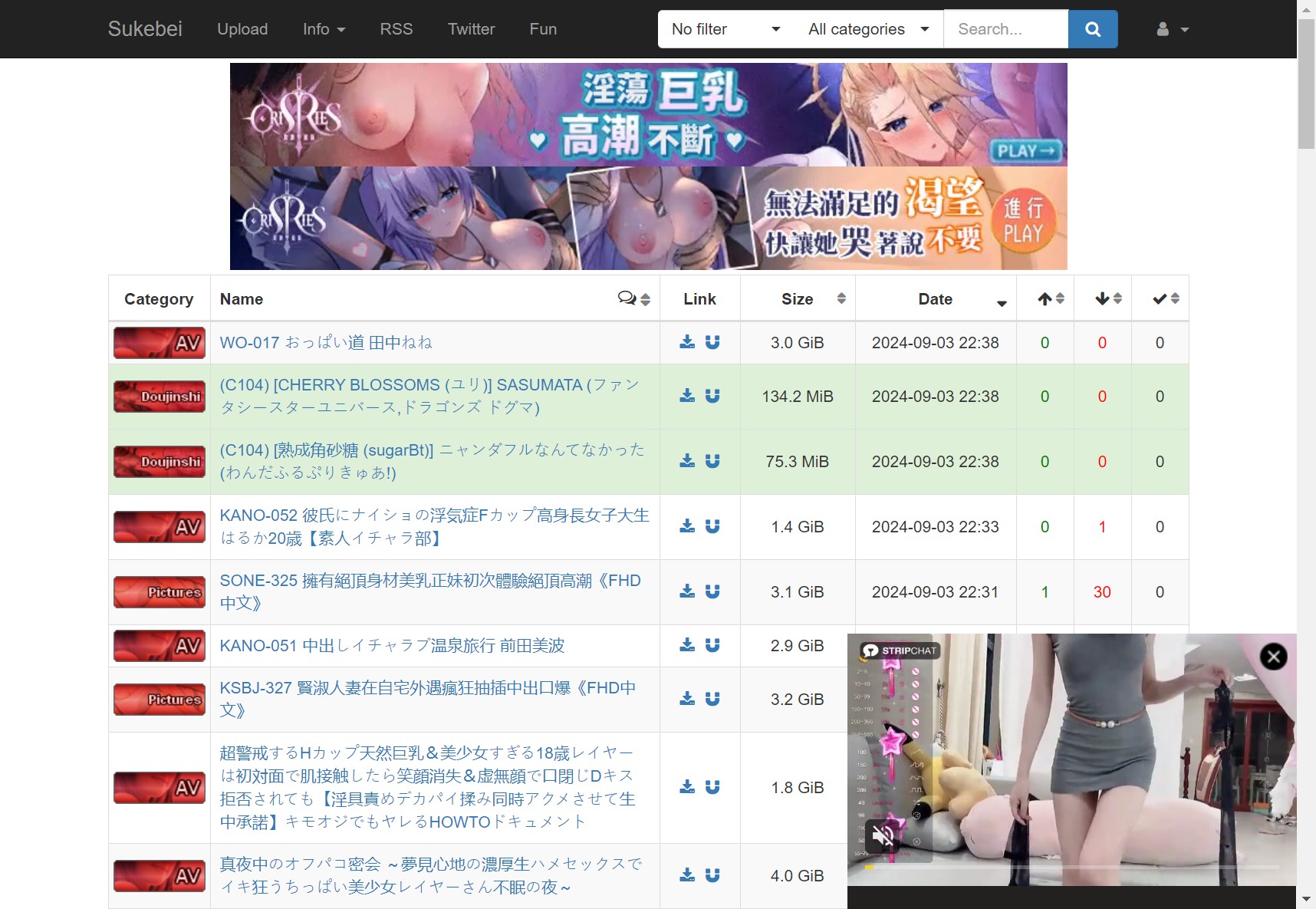Viewport: 1316px width, 909px height.
Task: Open the user account dropdown menu
Action: [x=1172, y=29]
